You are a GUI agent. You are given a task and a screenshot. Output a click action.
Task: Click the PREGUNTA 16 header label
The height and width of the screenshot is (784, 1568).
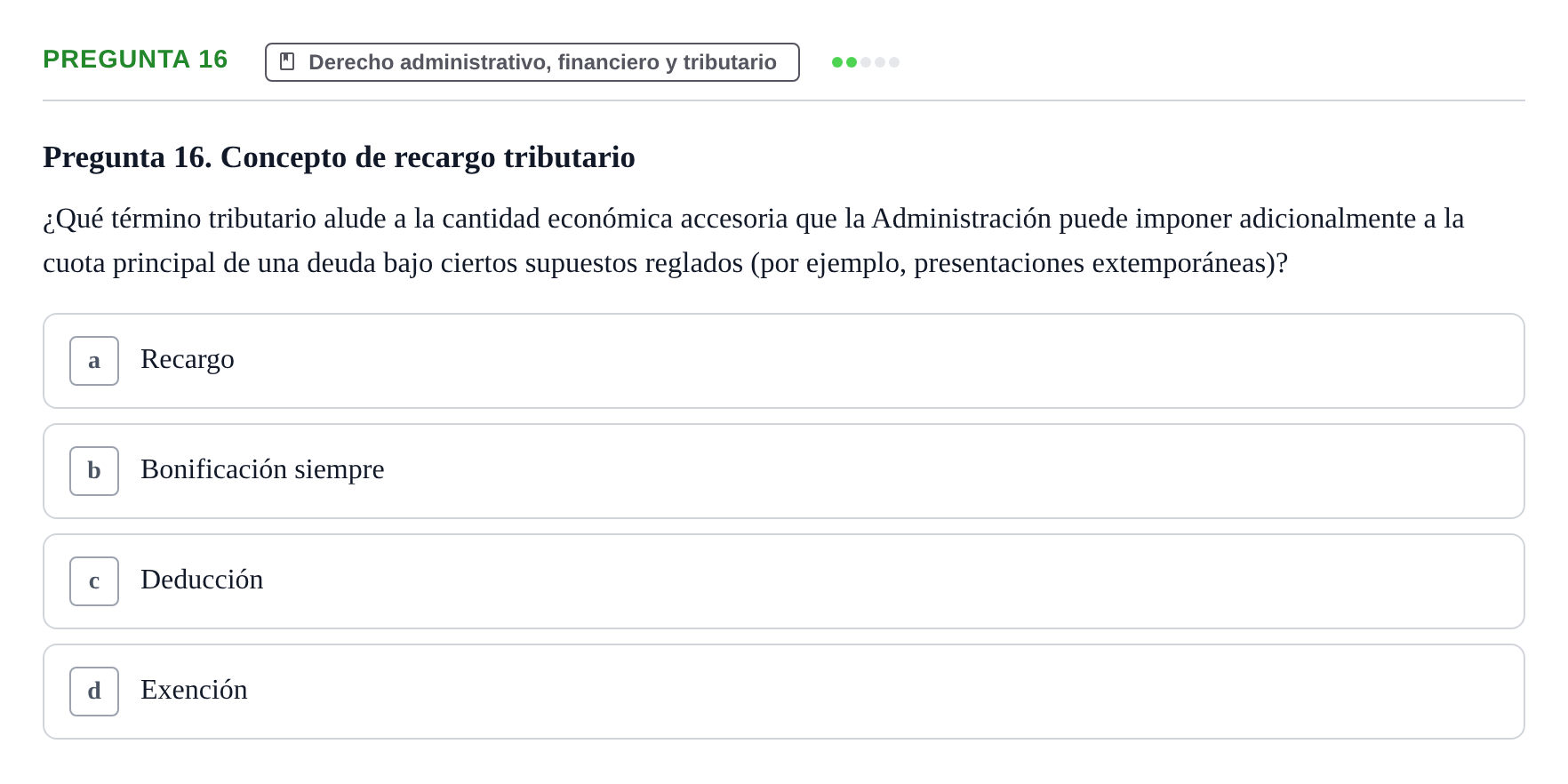pyautogui.click(x=135, y=60)
